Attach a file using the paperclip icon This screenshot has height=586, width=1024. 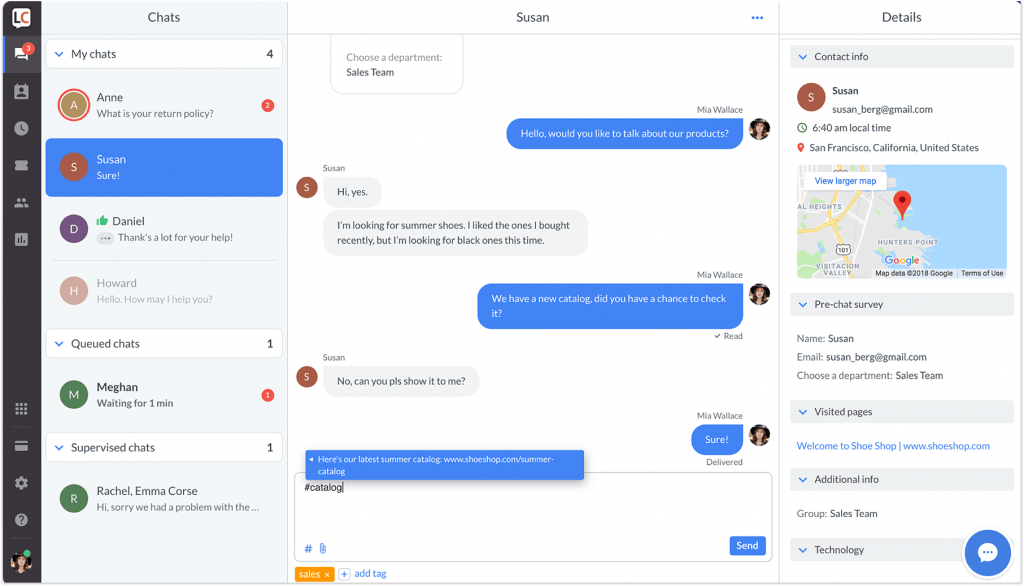click(321, 548)
